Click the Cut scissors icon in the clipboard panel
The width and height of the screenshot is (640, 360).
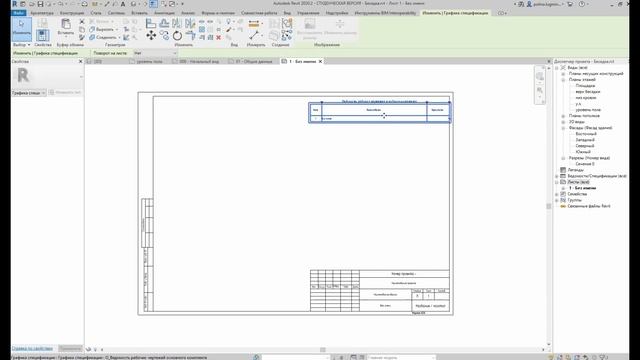[x=82, y=22]
